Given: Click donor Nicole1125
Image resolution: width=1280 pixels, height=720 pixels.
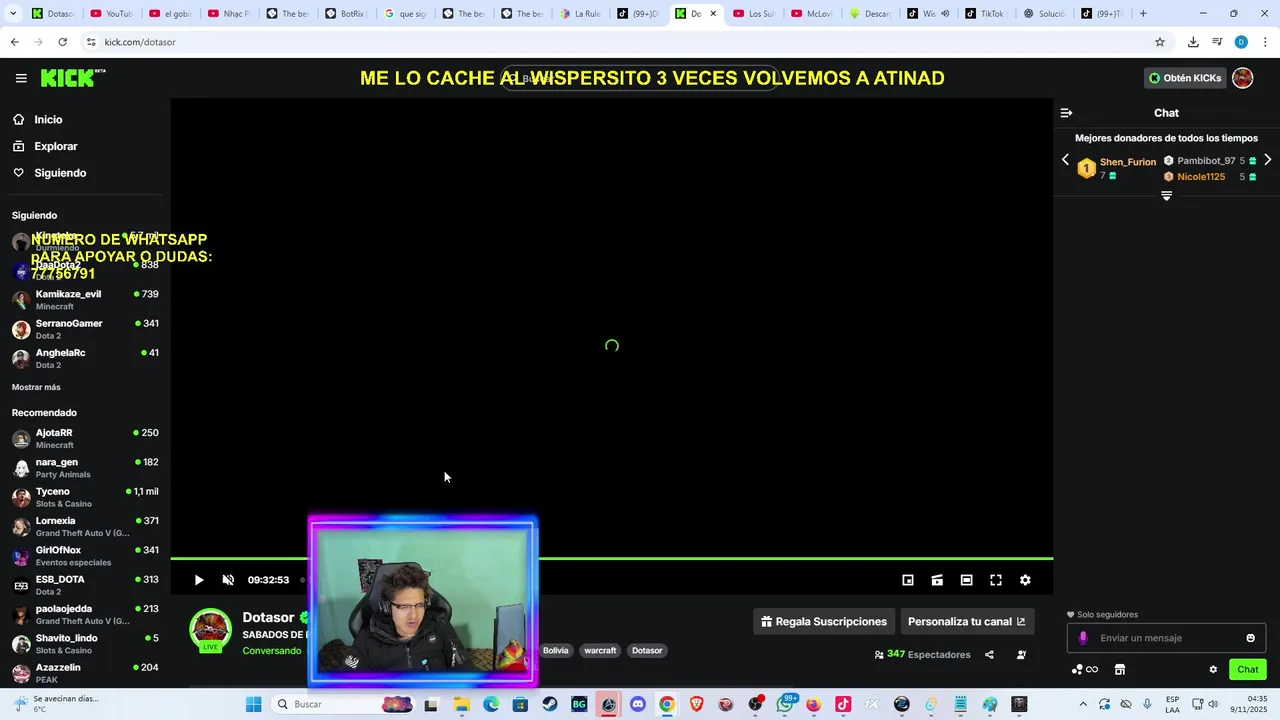Looking at the screenshot, I should pyautogui.click(x=1201, y=177).
